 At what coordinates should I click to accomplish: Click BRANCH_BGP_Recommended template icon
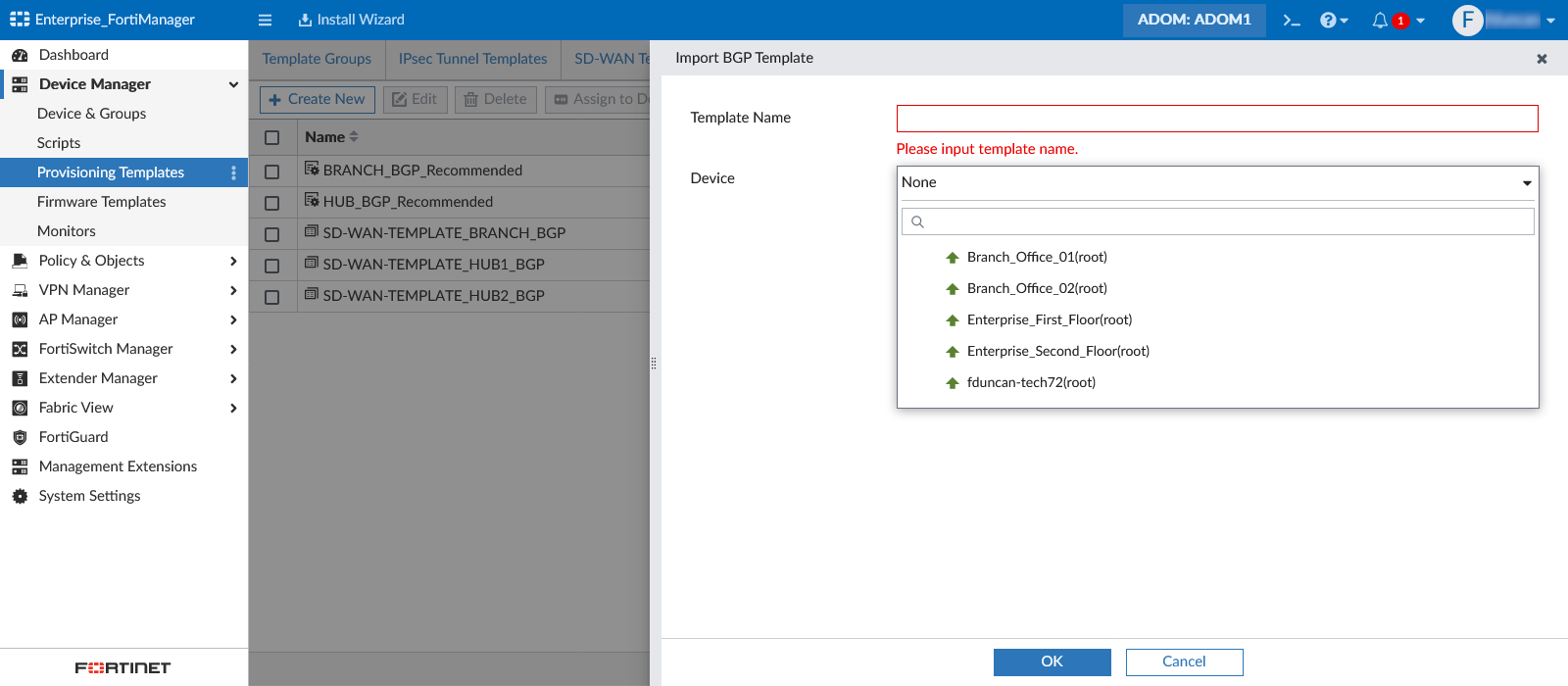click(x=312, y=169)
